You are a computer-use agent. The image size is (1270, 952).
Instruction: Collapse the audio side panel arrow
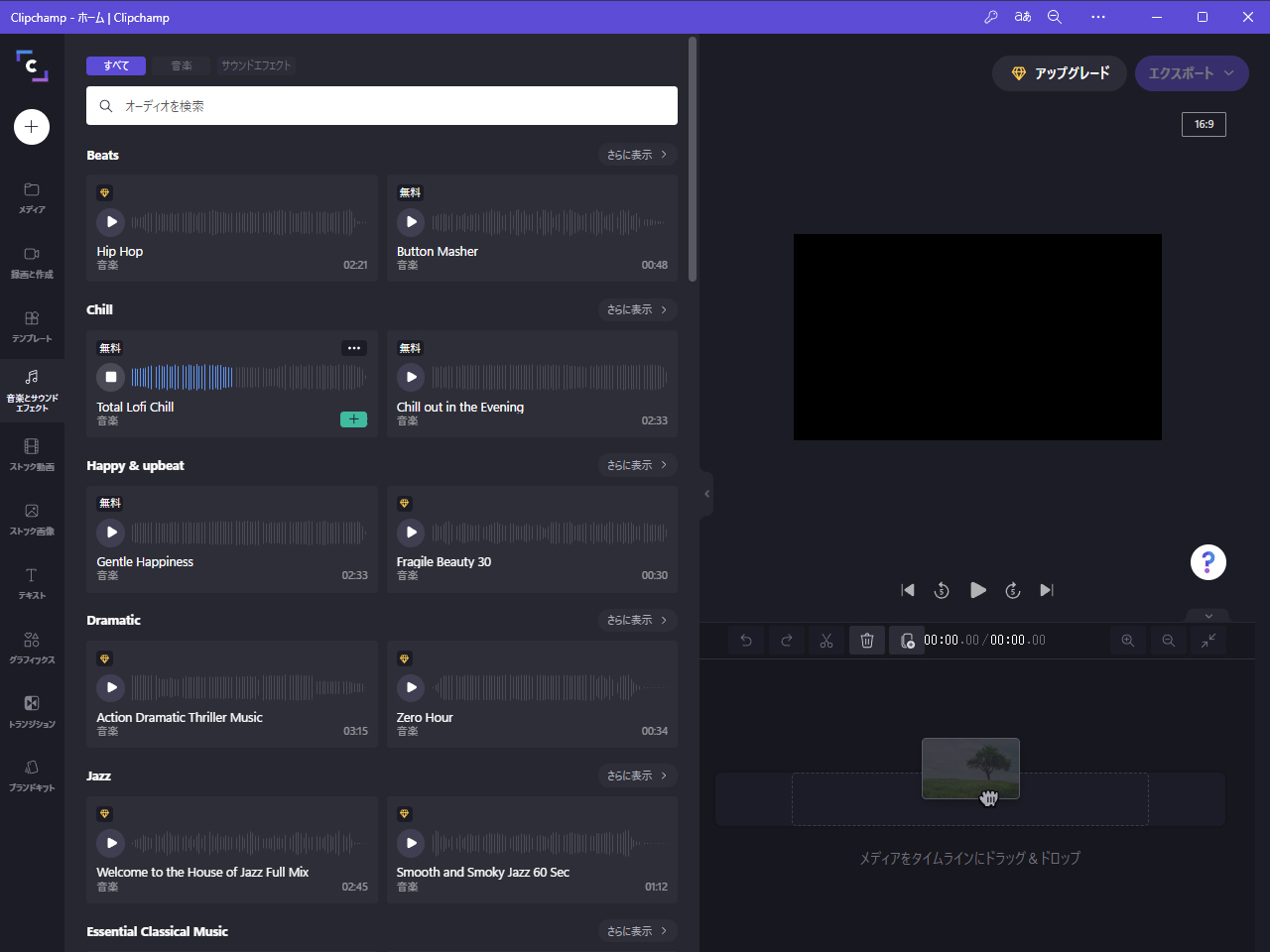tap(706, 494)
